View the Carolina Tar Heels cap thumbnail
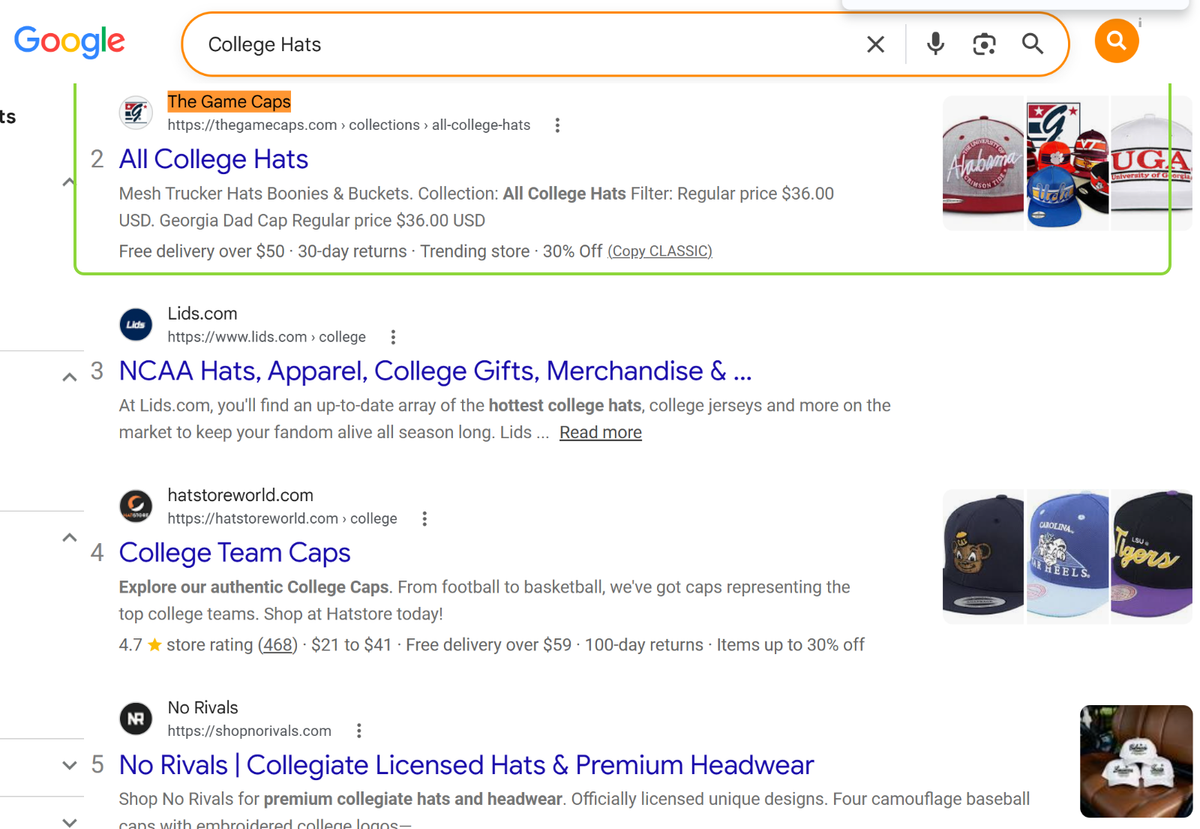The height and width of the screenshot is (829, 1200). [x=1067, y=557]
